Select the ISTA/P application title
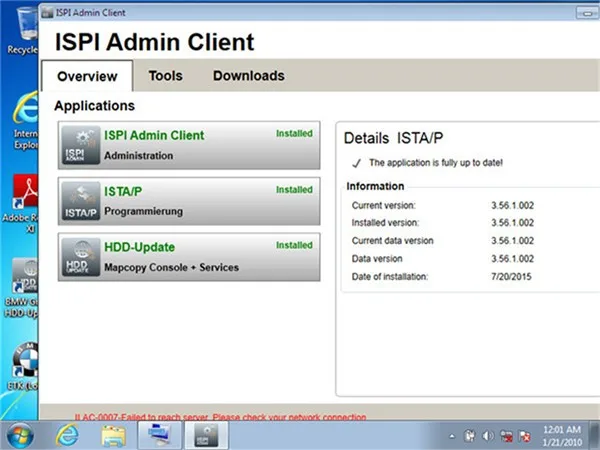The height and width of the screenshot is (450, 600). pyautogui.click(x=123, y=191)
